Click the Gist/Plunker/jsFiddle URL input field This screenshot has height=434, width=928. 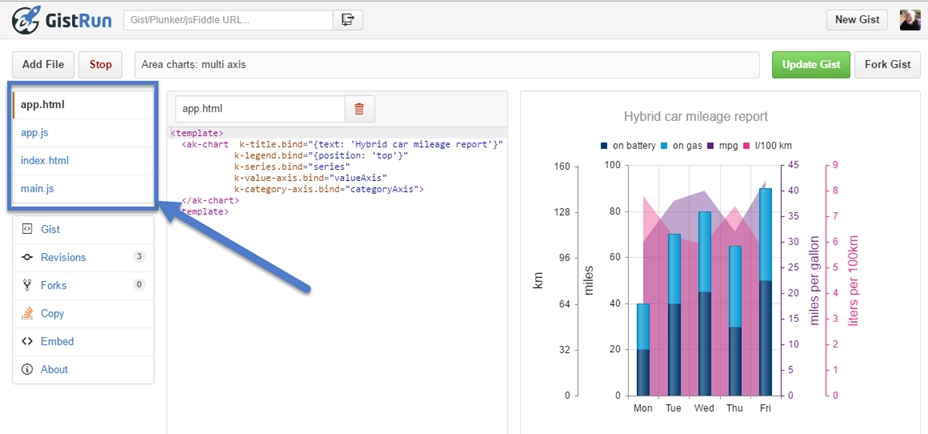228,20
